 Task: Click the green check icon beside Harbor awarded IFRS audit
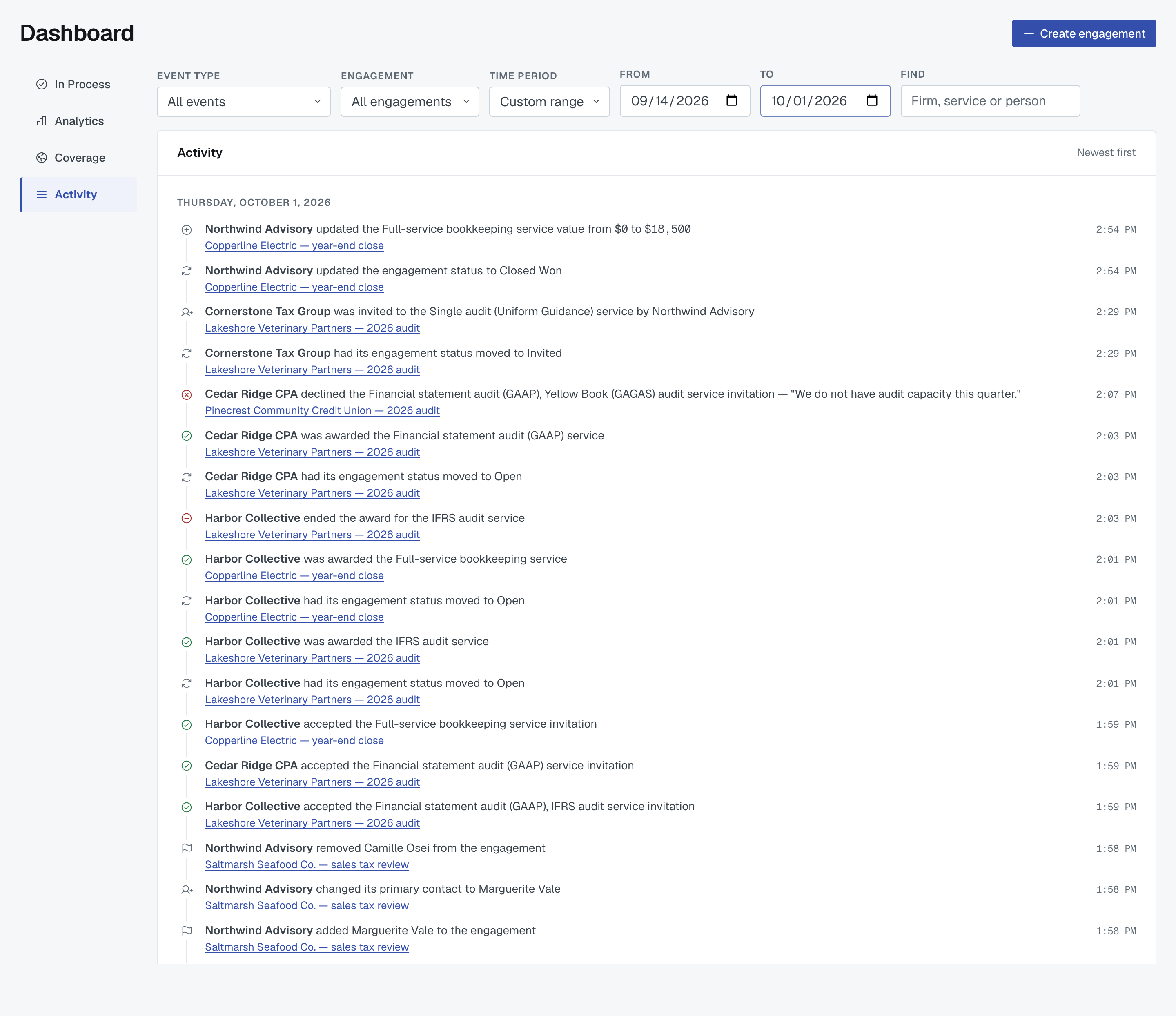pyautogui.click(x=186, y=642)
